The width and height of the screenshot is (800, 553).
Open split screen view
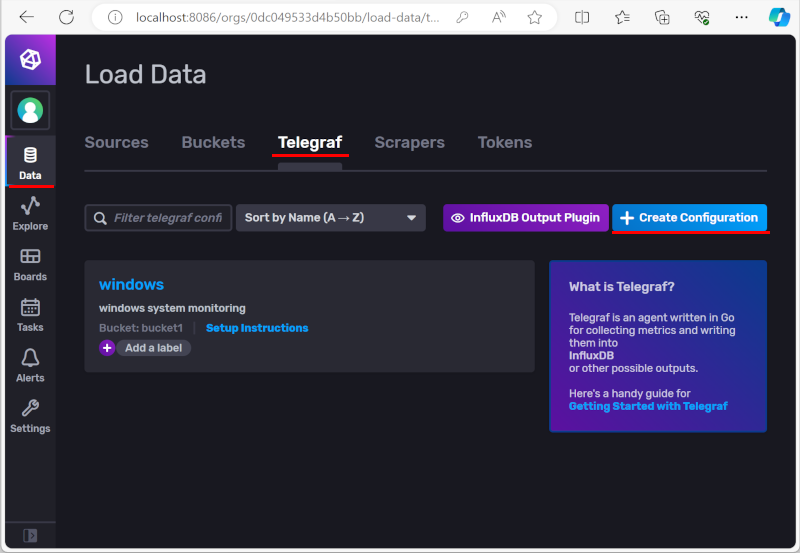(582, 17)
